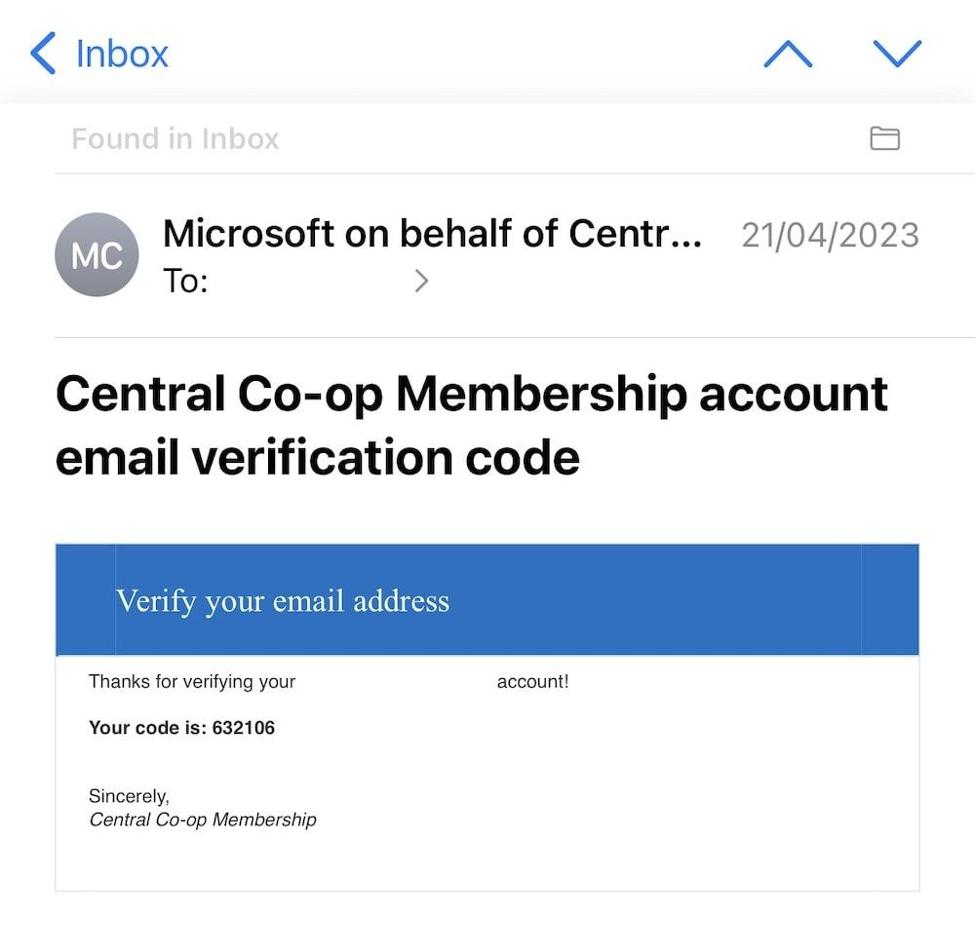The image size is (977, 952).
Task: Tap the blue header's right edge strip
Action: tap(890, 600)
